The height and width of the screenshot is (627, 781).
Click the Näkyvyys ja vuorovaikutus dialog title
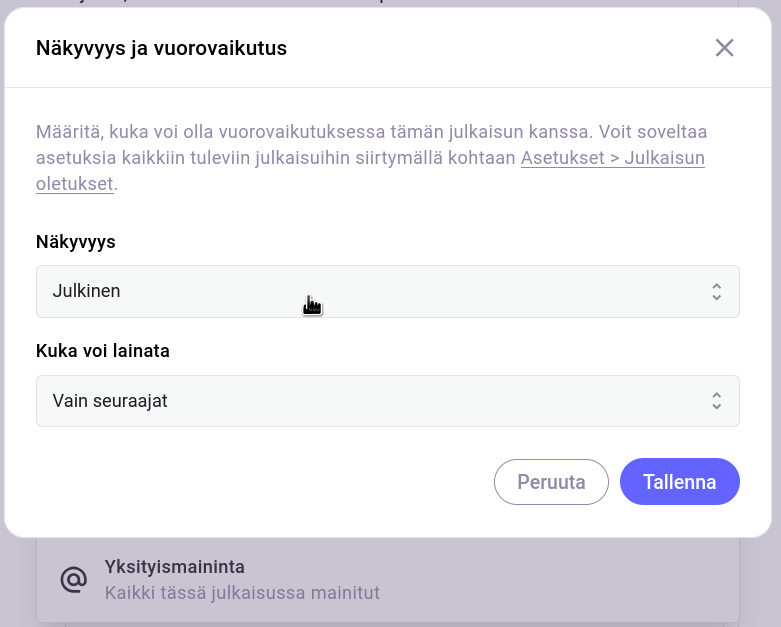tap(161, 48)
